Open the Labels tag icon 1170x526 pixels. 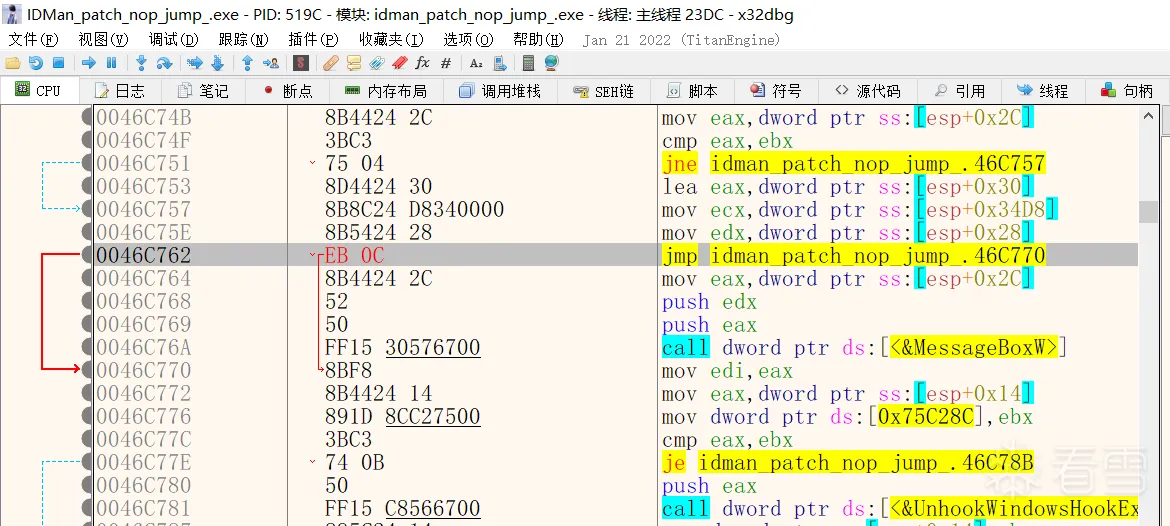pos(377,63)
